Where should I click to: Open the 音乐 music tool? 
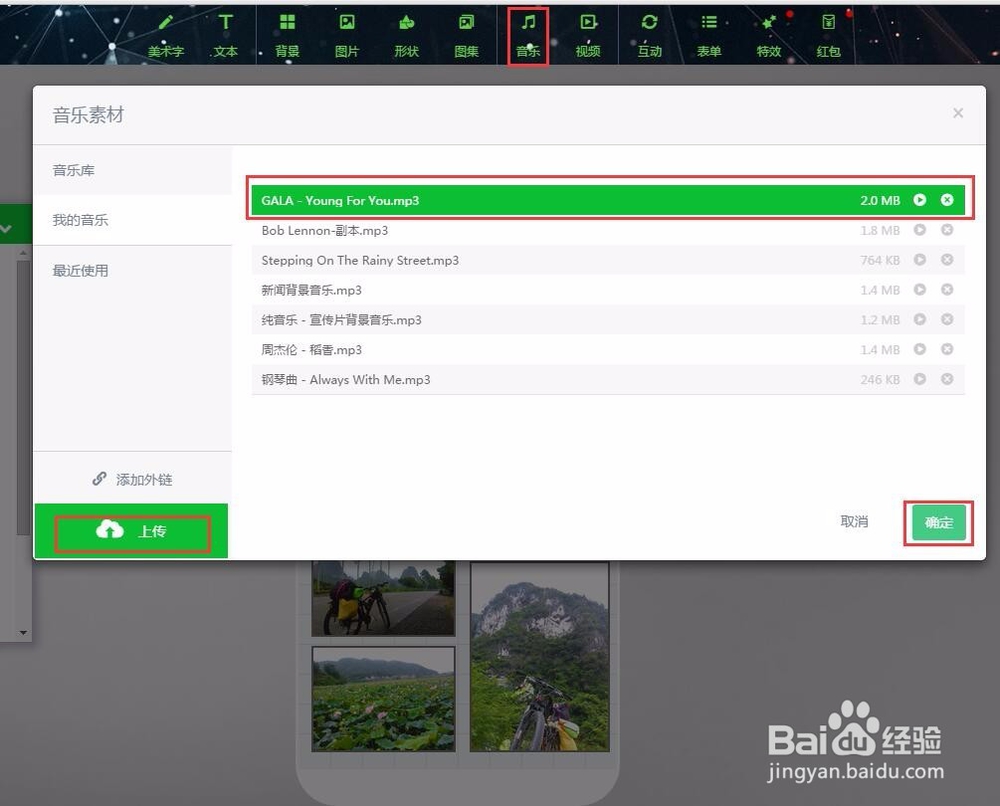coord(528,36)
